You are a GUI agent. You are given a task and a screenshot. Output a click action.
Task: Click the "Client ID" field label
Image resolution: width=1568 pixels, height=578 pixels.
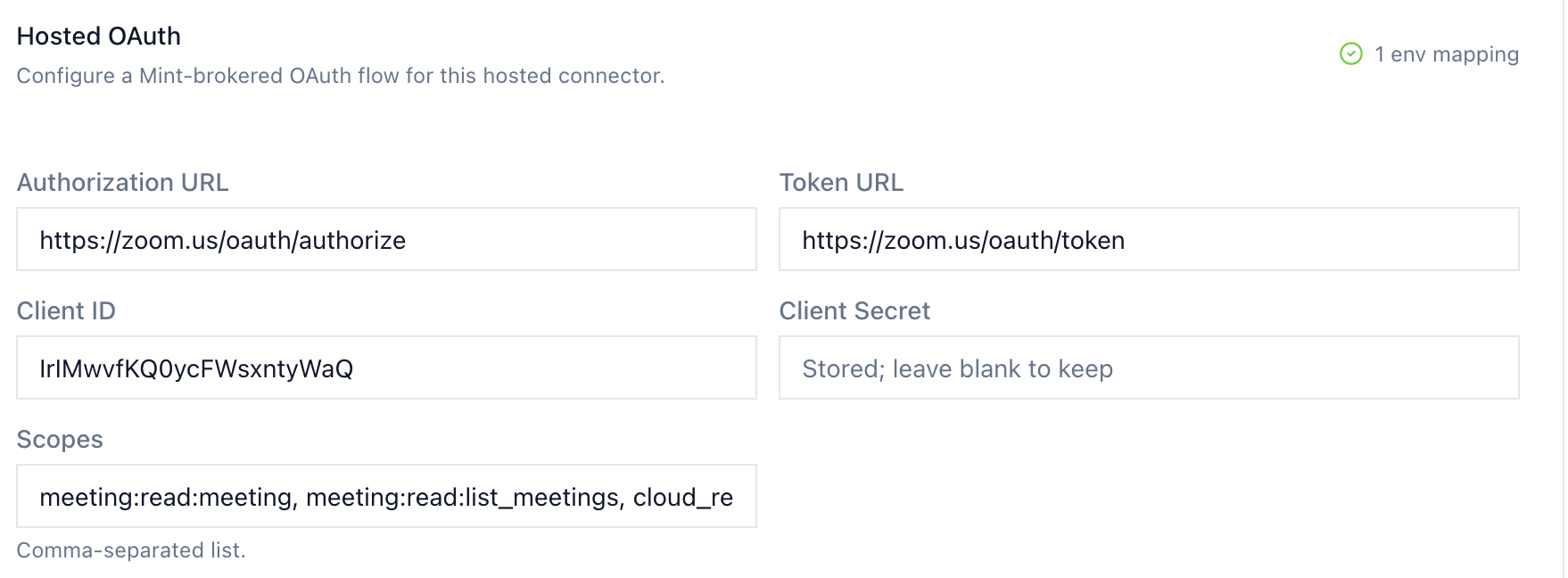pyautogui.click(x=66, y=310)
